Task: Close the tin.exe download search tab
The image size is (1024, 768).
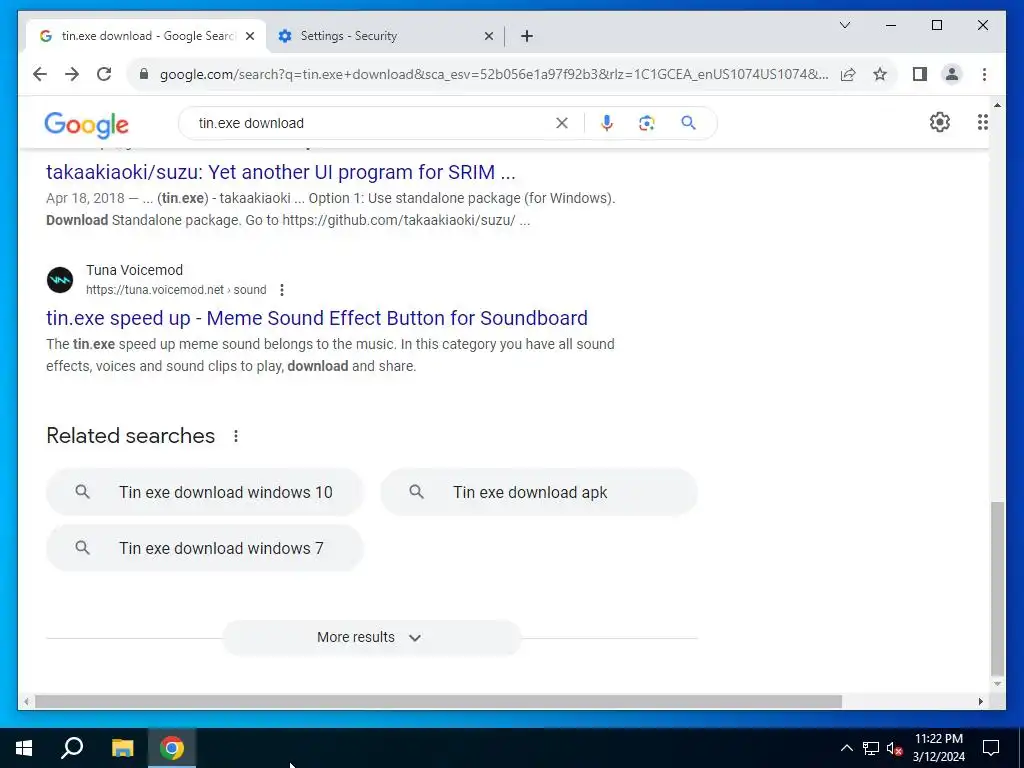Action: 249,37
